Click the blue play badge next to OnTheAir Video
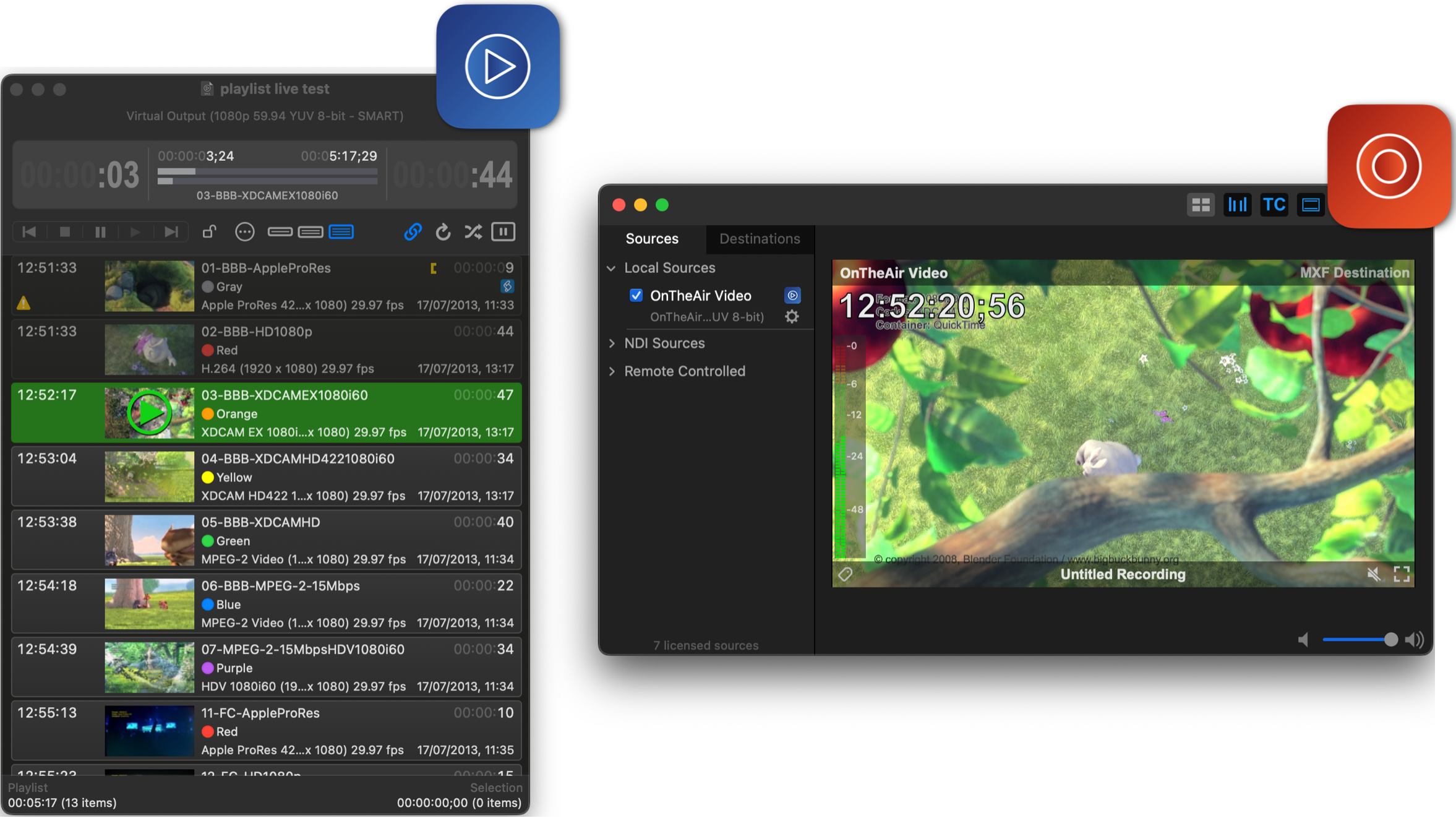 (792, 295)
